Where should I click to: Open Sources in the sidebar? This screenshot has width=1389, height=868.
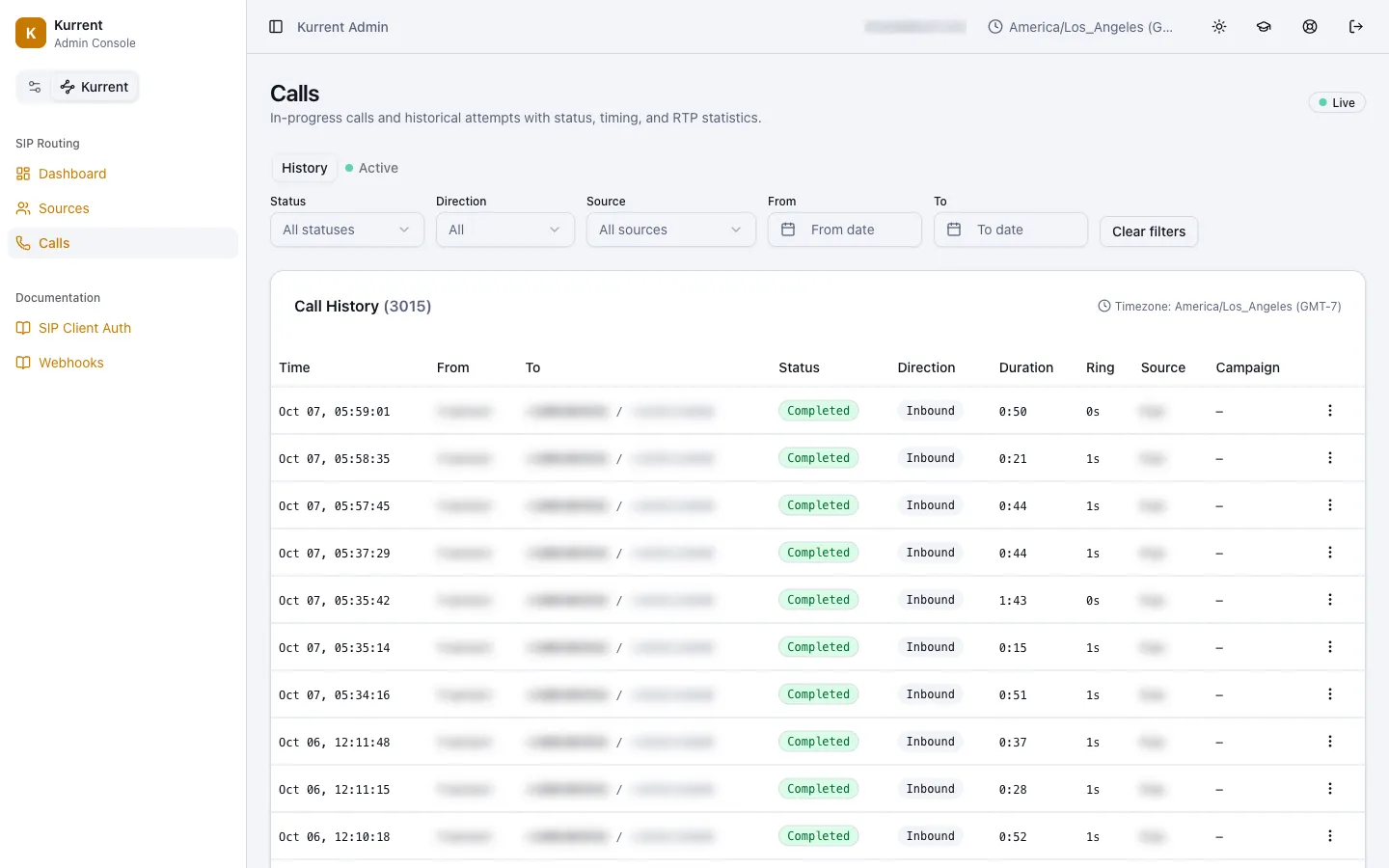[123, 208]
